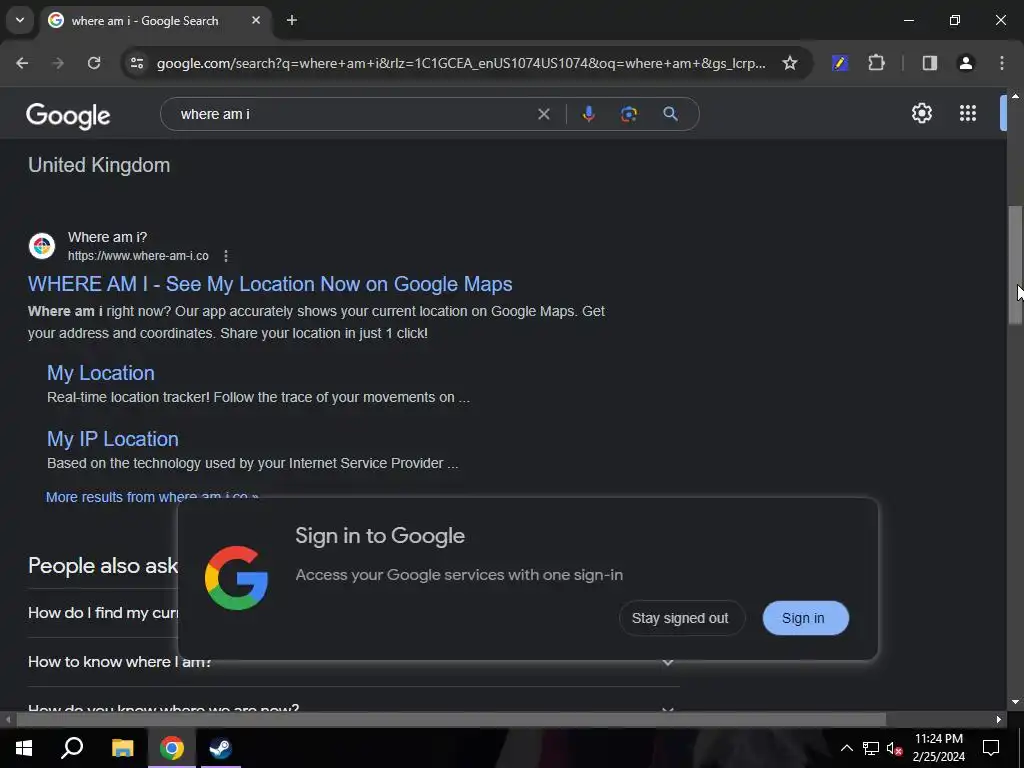Screen dimensions: 1024x768
Task: Open the Chrome profile avatar icon
Action: (x=966, y=63)
